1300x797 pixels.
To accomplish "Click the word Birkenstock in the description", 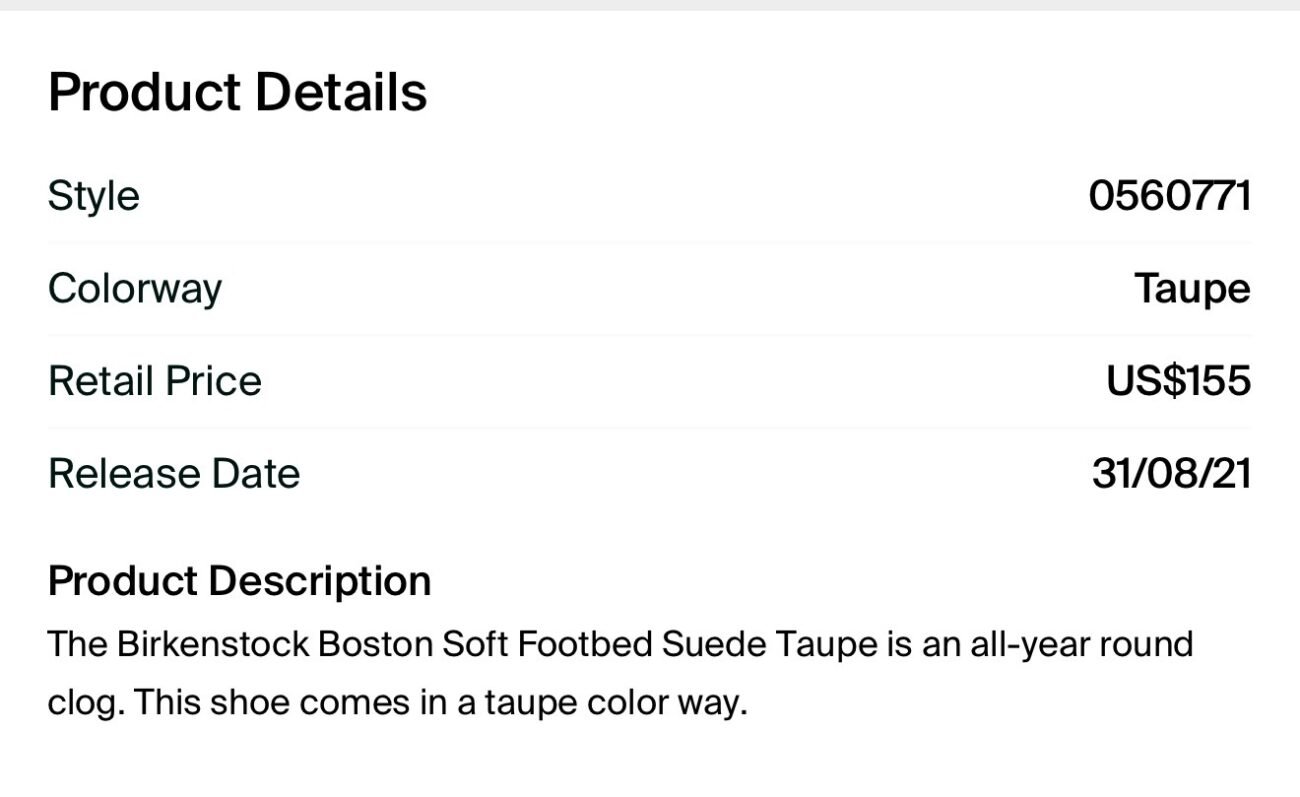I will click(213, 644).
